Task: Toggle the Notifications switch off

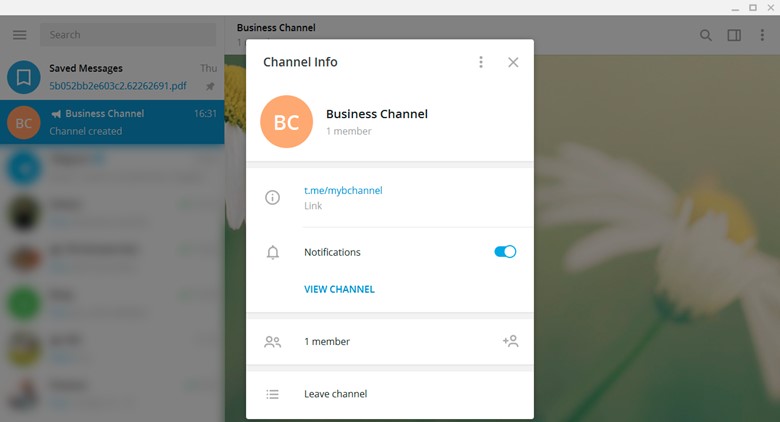Action: click(x=505, y=252)
